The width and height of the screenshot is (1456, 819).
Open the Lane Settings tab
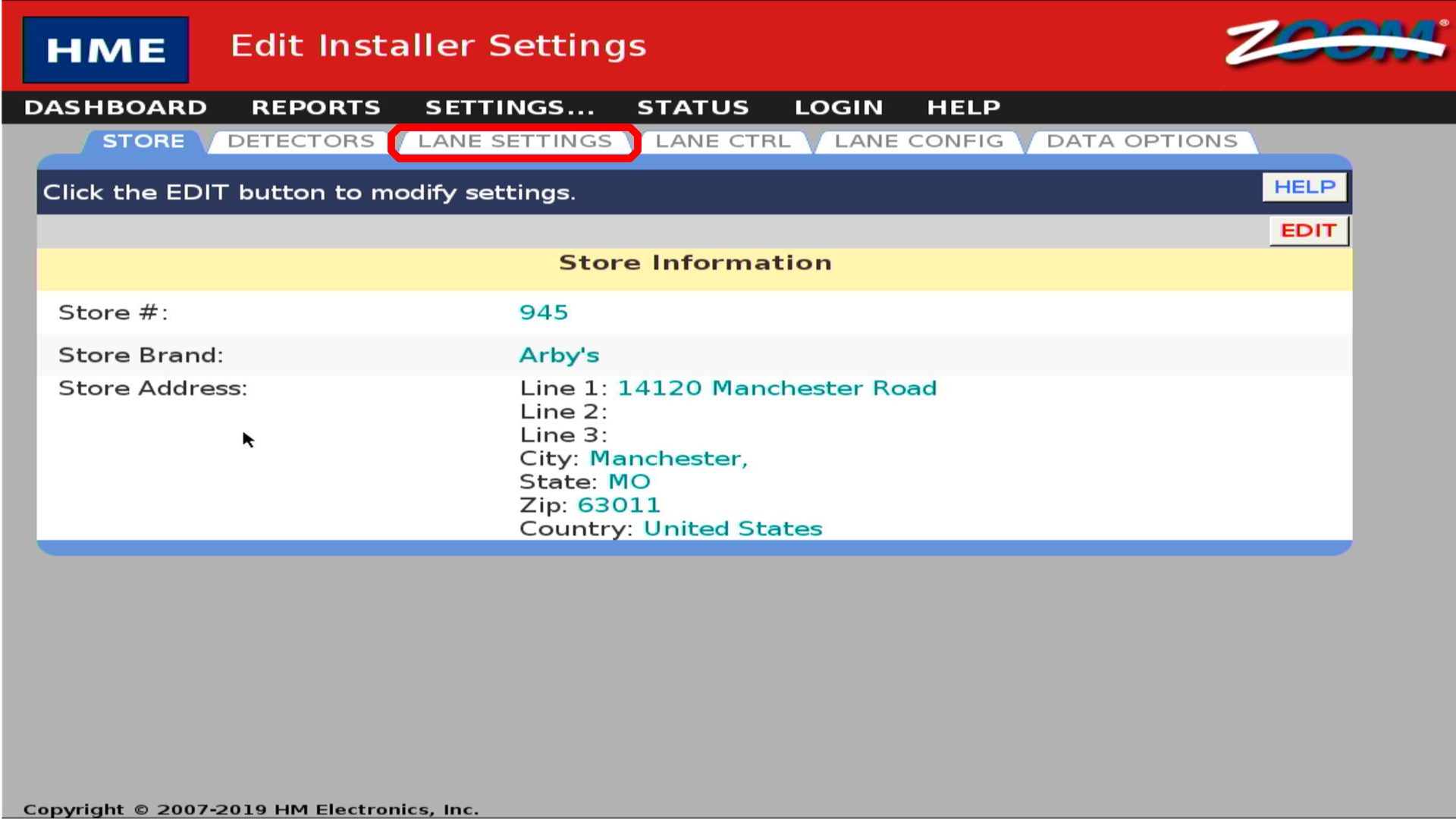coord(514,141)
